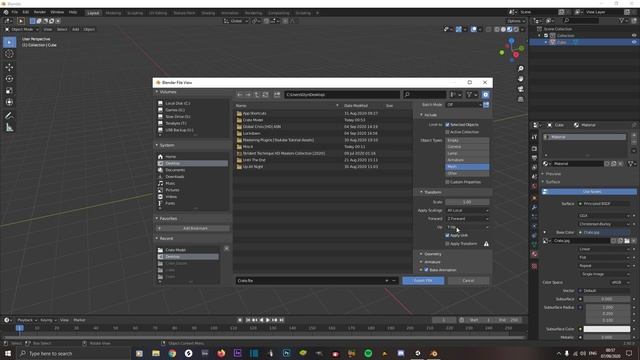640x360 pixels.
Task: Toggle Cube visibility eye in outliner
Action: 634,42
